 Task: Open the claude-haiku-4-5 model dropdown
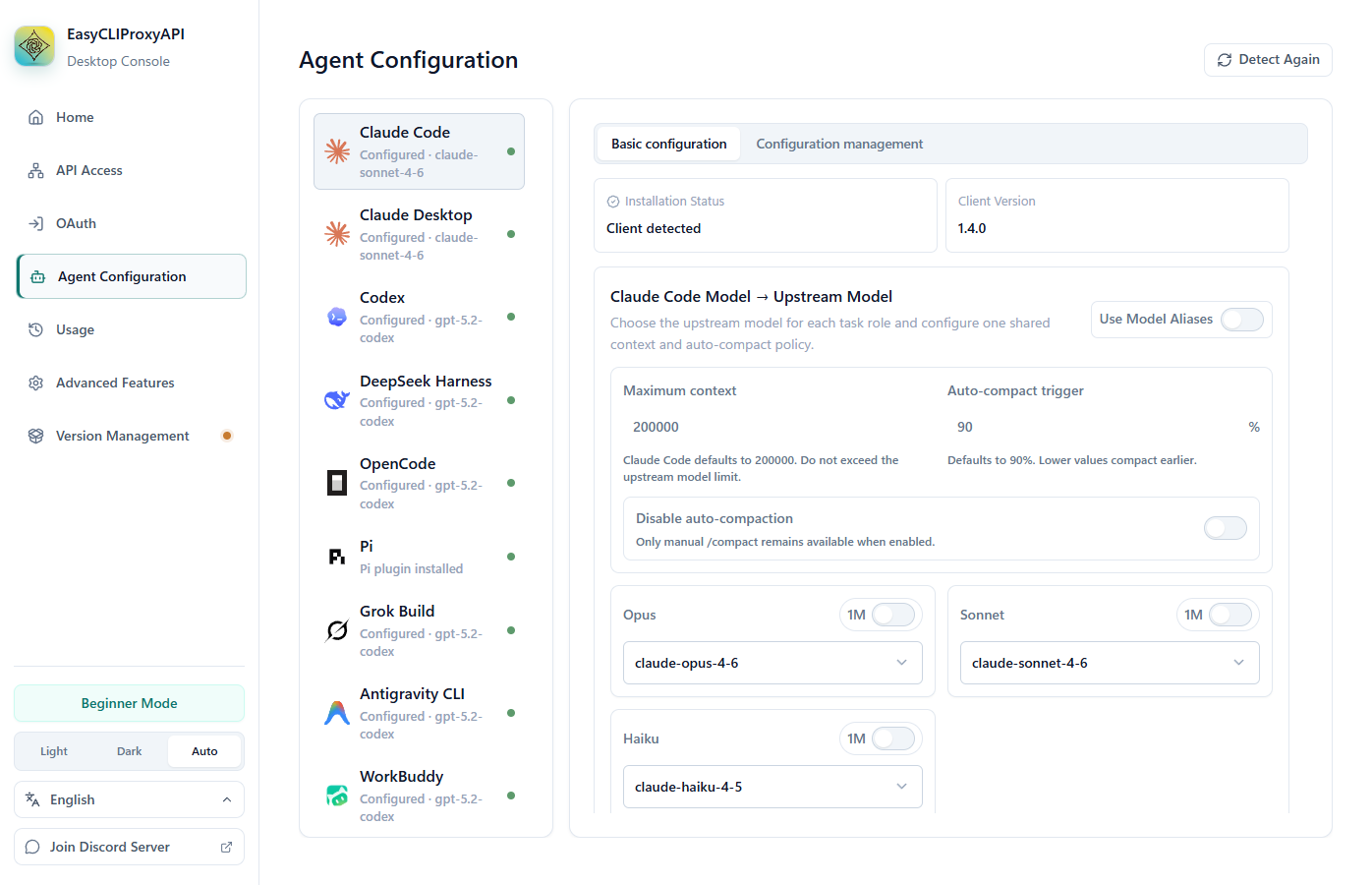pyautogui.click(x=772, y=787)
